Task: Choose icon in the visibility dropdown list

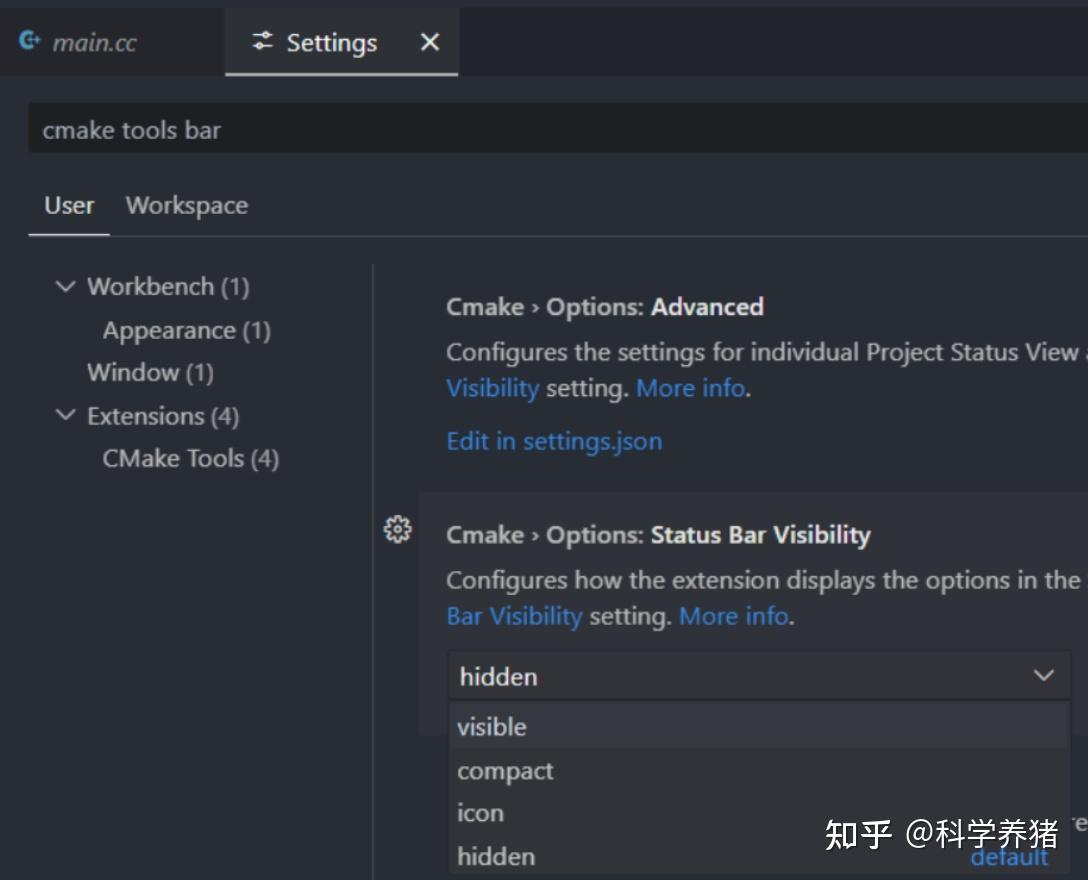Action: click(480, 813)
